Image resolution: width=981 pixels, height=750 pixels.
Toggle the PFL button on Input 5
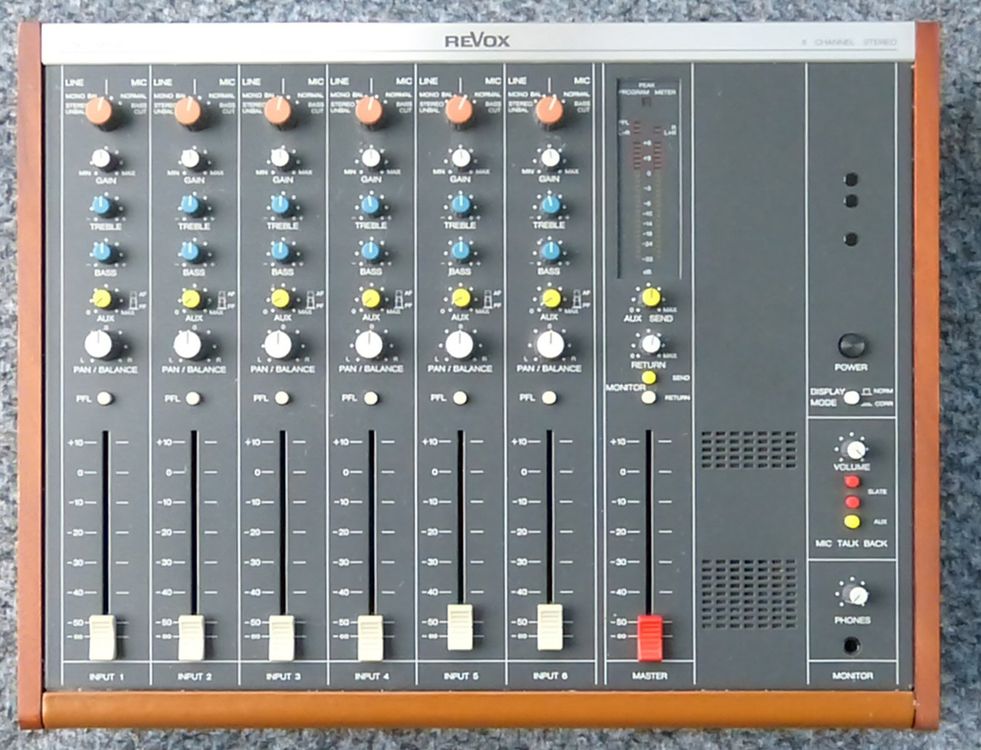click(460, 398)
